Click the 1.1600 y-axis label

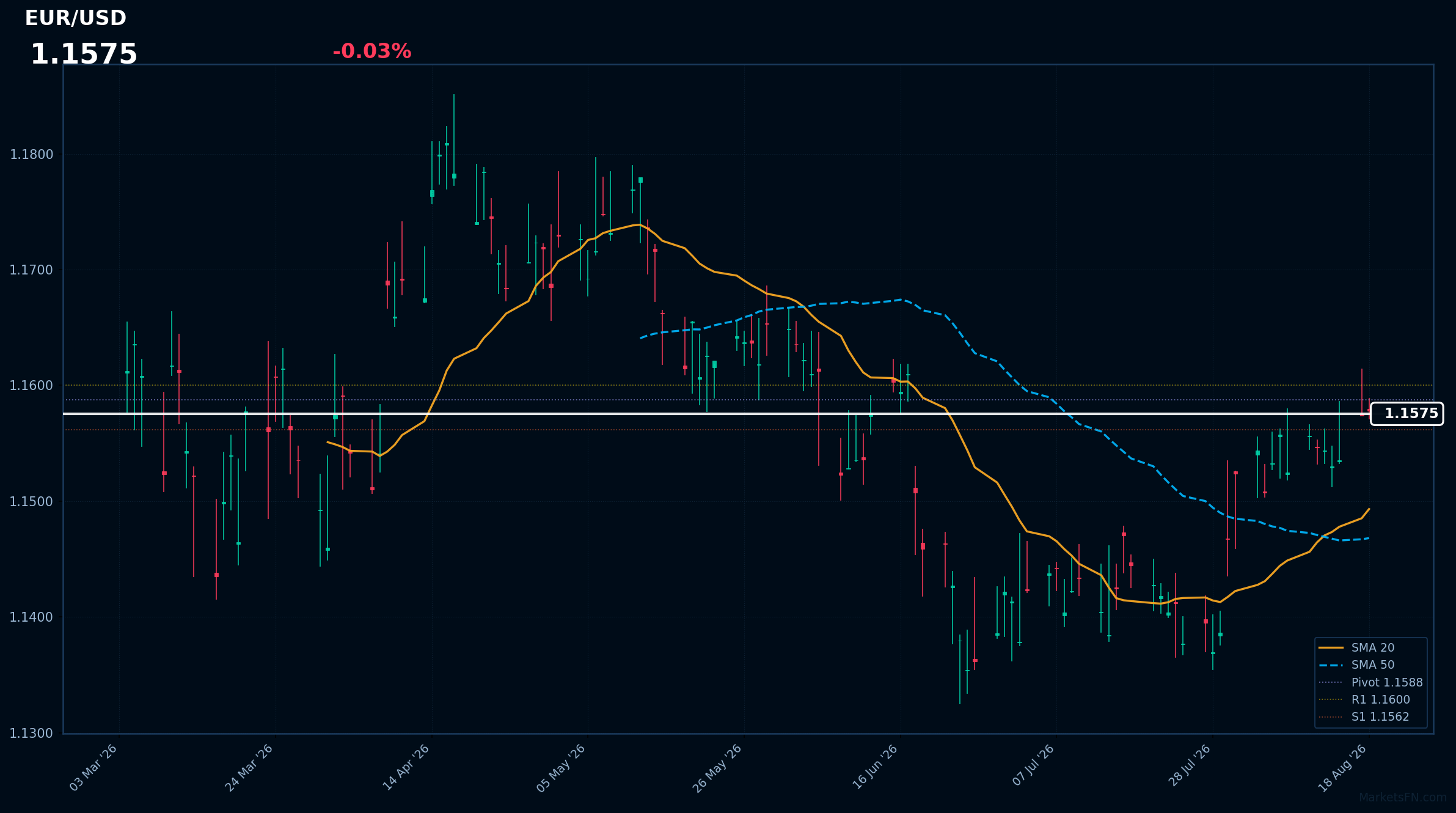click(32, 386)
